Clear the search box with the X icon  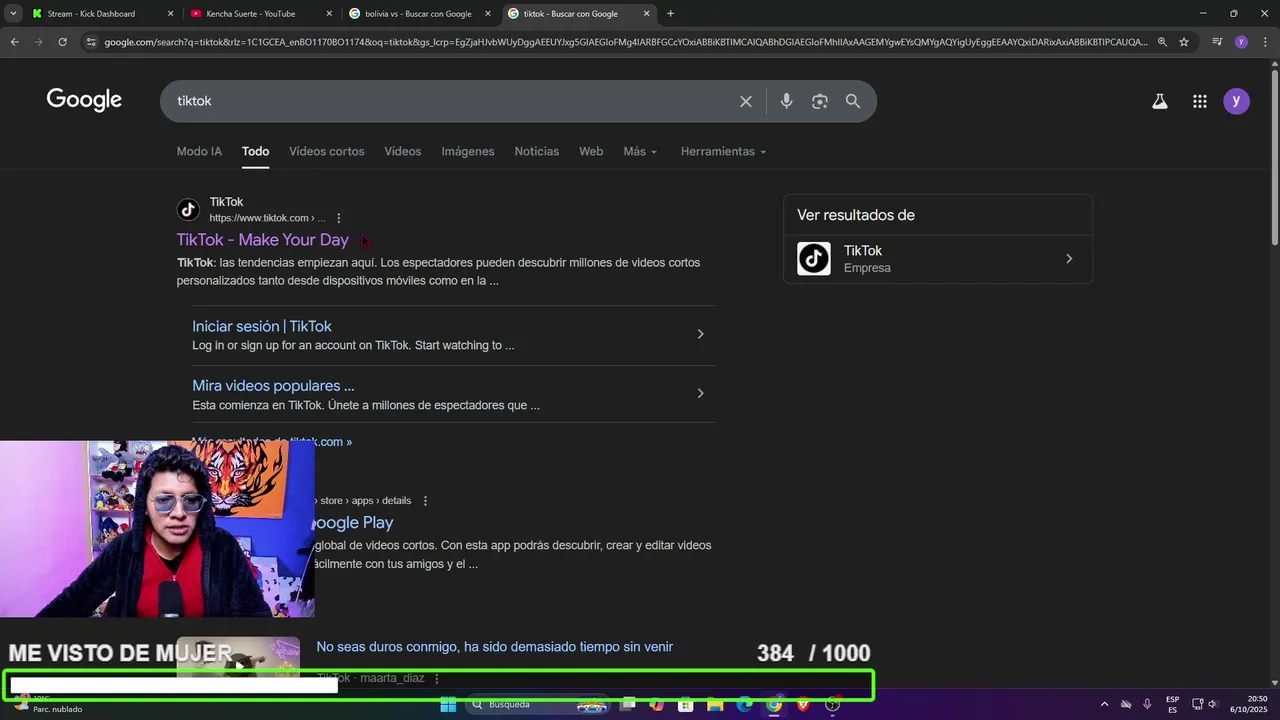746,101
